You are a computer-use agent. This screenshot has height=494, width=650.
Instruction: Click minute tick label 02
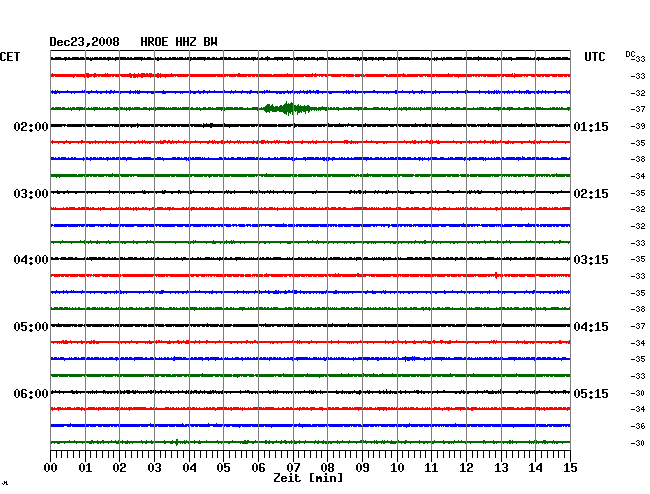[x=119, y=467]
